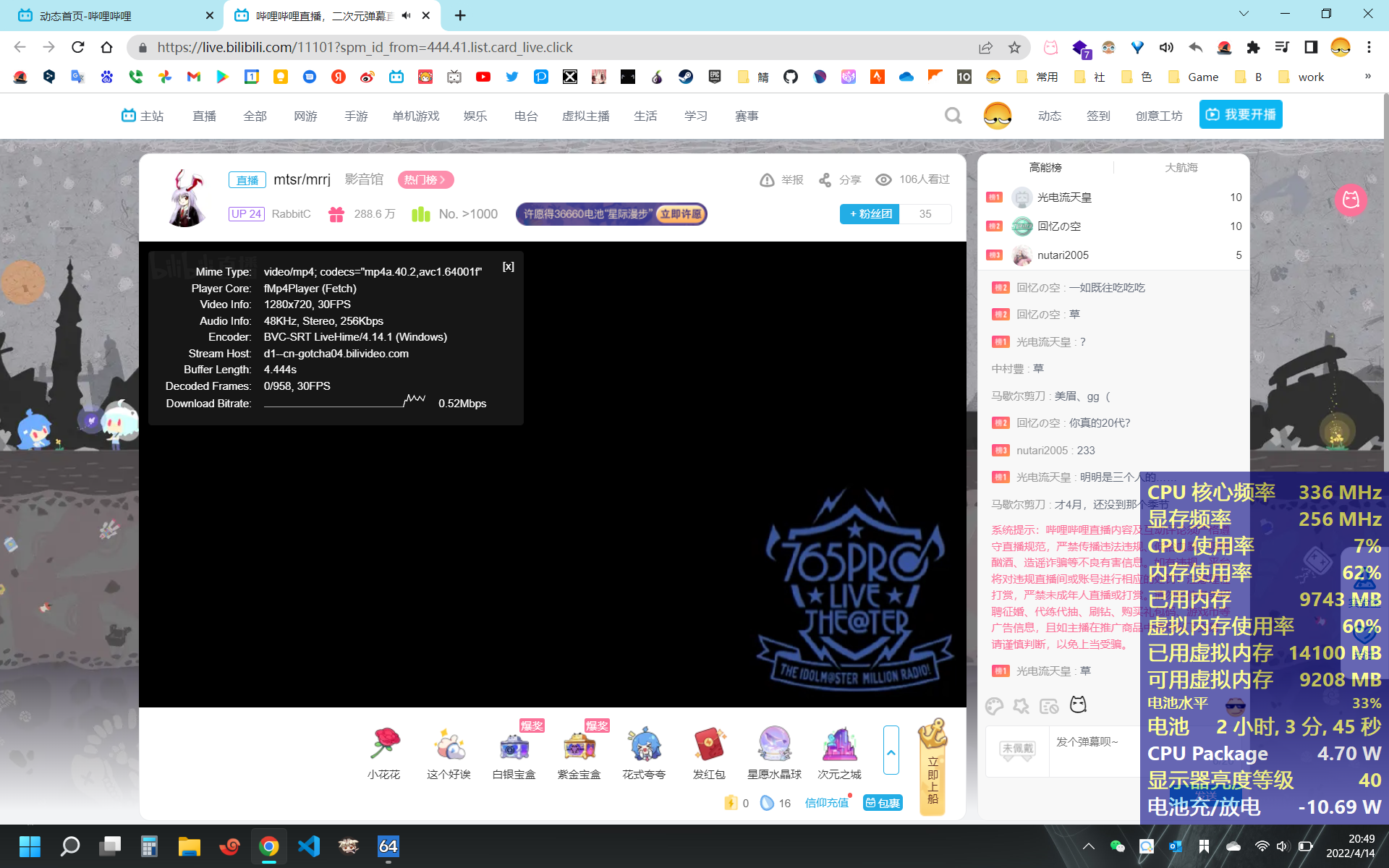1389x868 pixels.
Task: Click the search magnifier icon in Bilibili header
Action: [x=953, y=116]
